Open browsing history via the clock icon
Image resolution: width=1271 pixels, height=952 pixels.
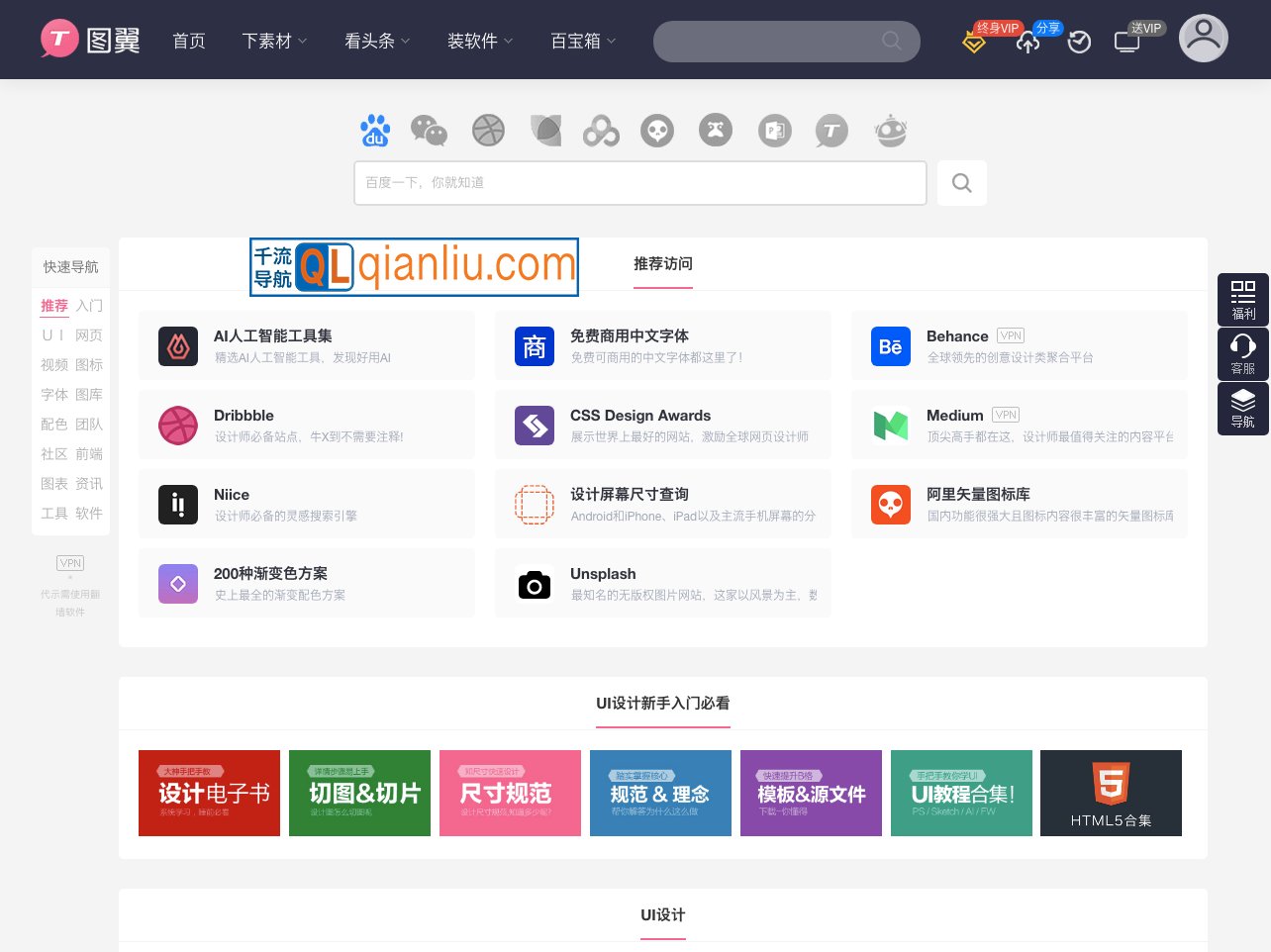click(x=1079, y=42)
